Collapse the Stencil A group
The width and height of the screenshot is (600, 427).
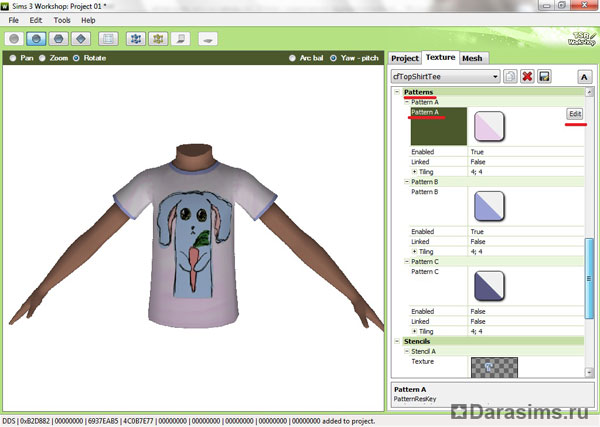click(x=407, y=351)
